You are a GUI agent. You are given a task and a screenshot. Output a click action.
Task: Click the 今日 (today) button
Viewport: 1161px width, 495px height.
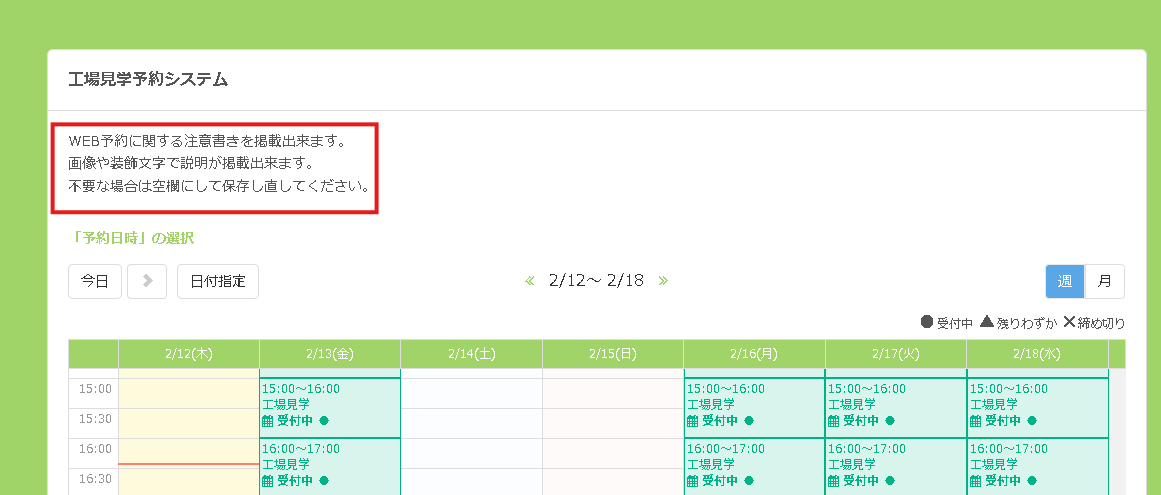pos(95,282)
